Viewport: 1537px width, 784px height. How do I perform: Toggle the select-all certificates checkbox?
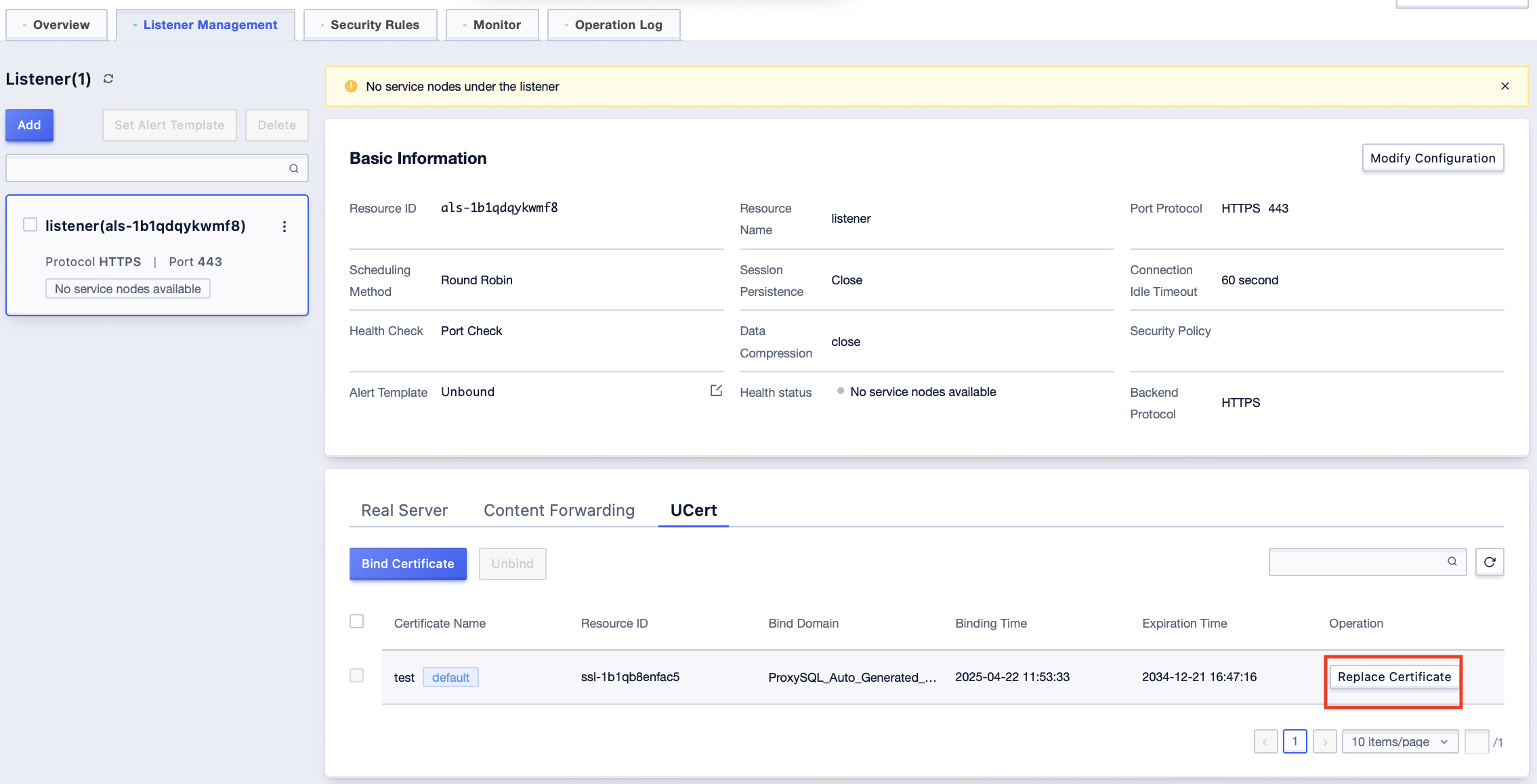tap(357, 622)
